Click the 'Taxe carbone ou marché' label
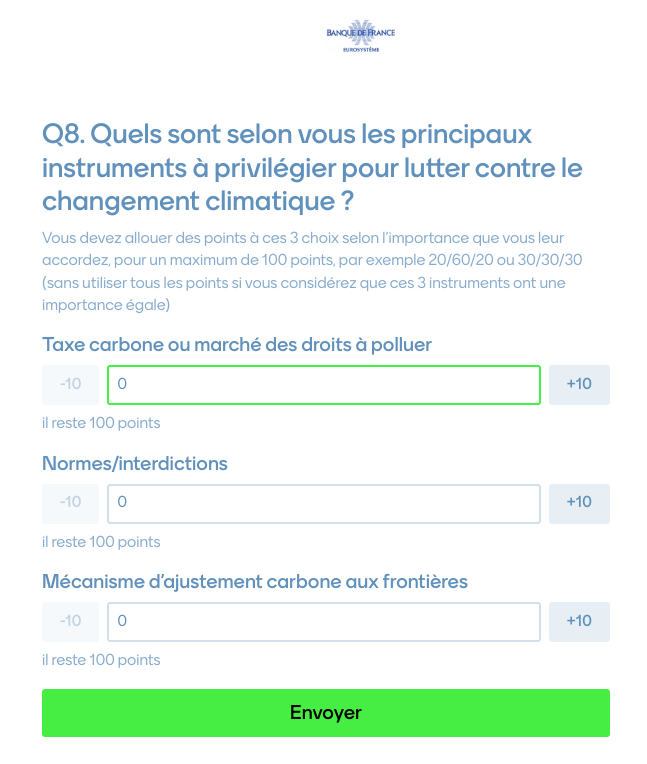 point(237,345)
